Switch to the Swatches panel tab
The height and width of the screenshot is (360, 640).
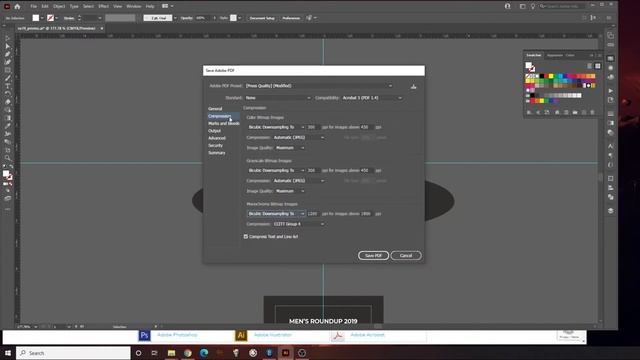click(533, 55)
